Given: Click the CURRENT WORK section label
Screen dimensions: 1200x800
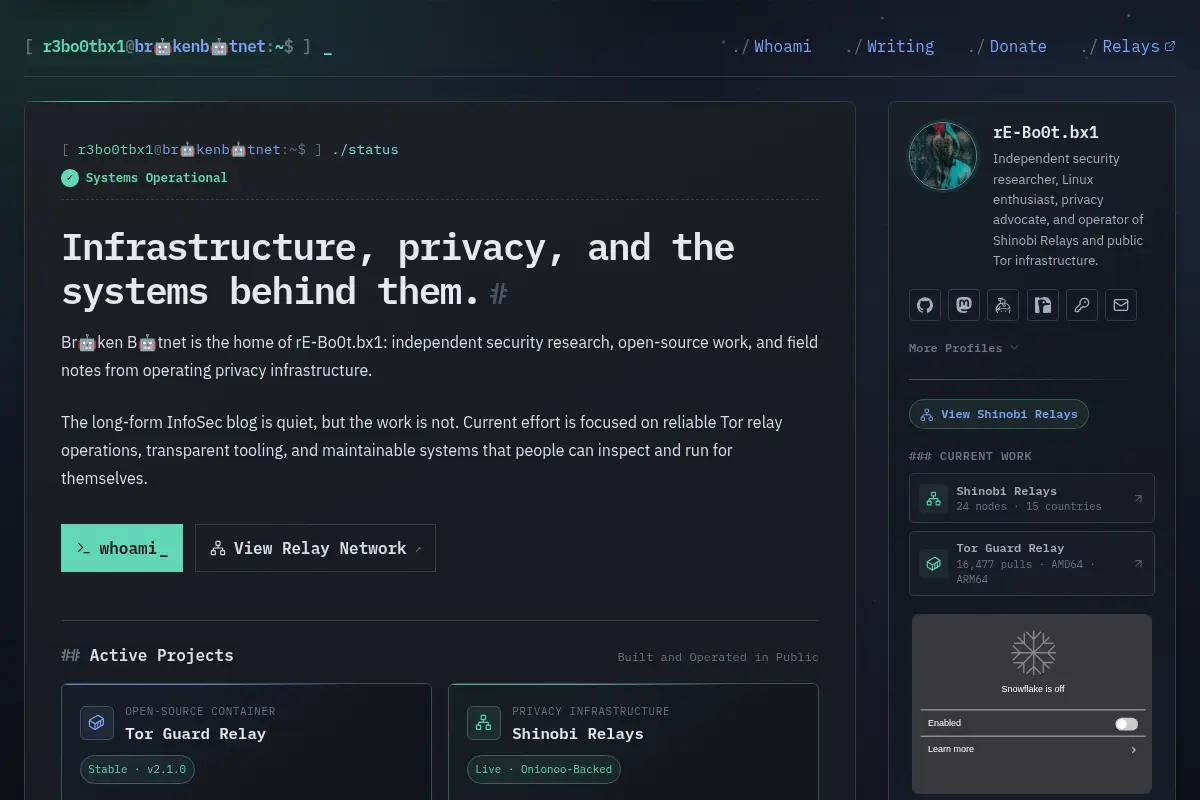Looking at the screenshot, I should coord(970,456).
